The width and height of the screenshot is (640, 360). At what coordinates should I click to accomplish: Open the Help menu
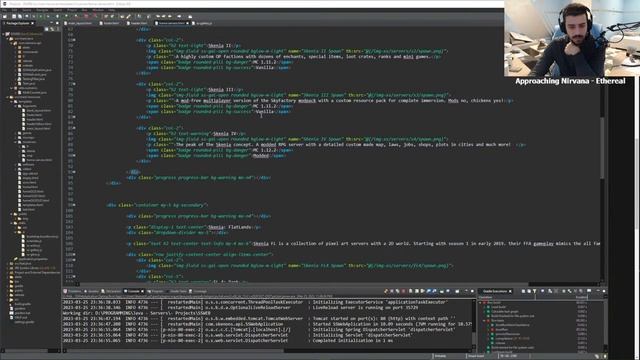point(111,10)
